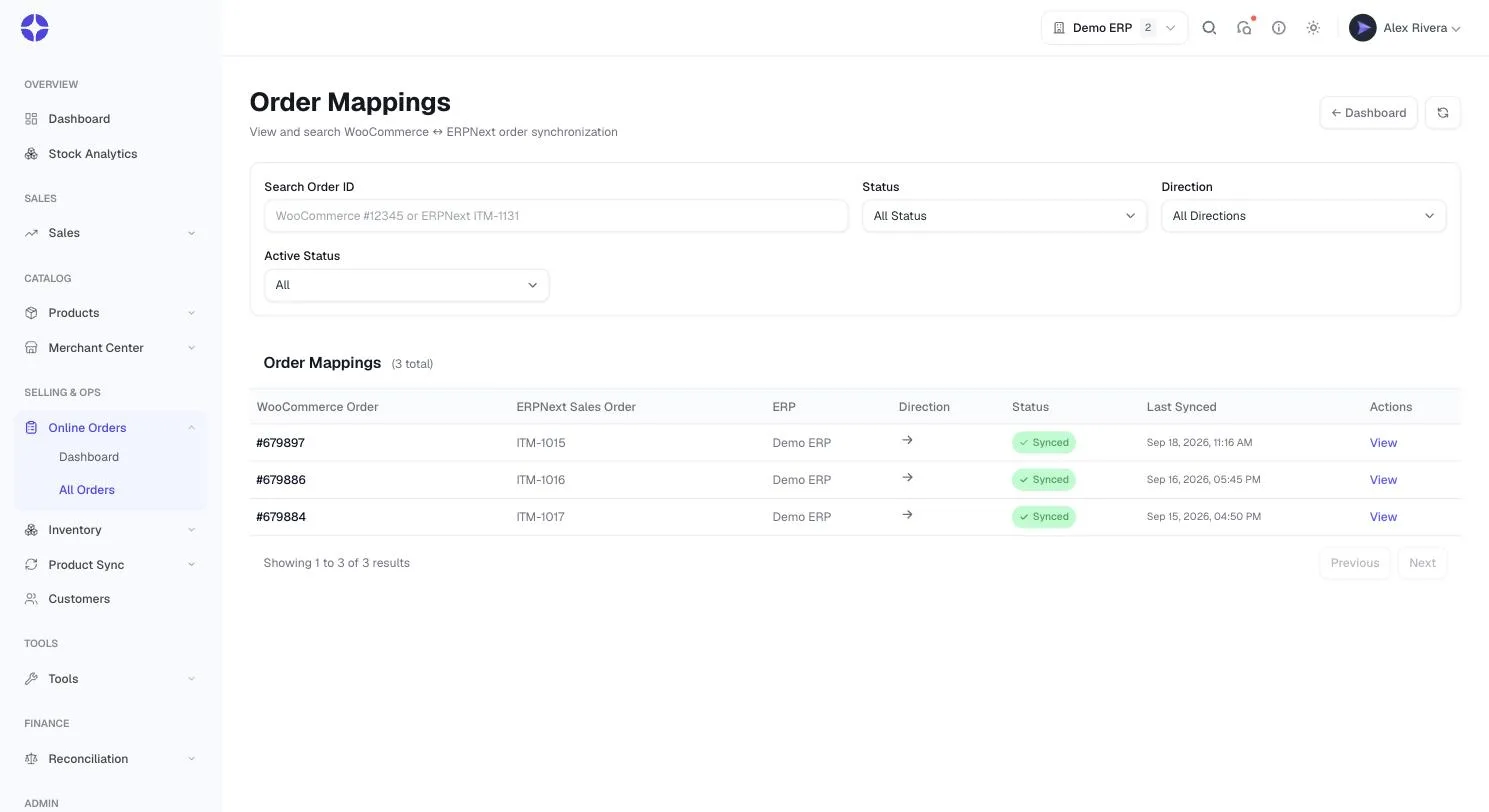Click the Tools wrench icon
The width and height of the screenshot is (1489, 812).
tap(31, 679)
